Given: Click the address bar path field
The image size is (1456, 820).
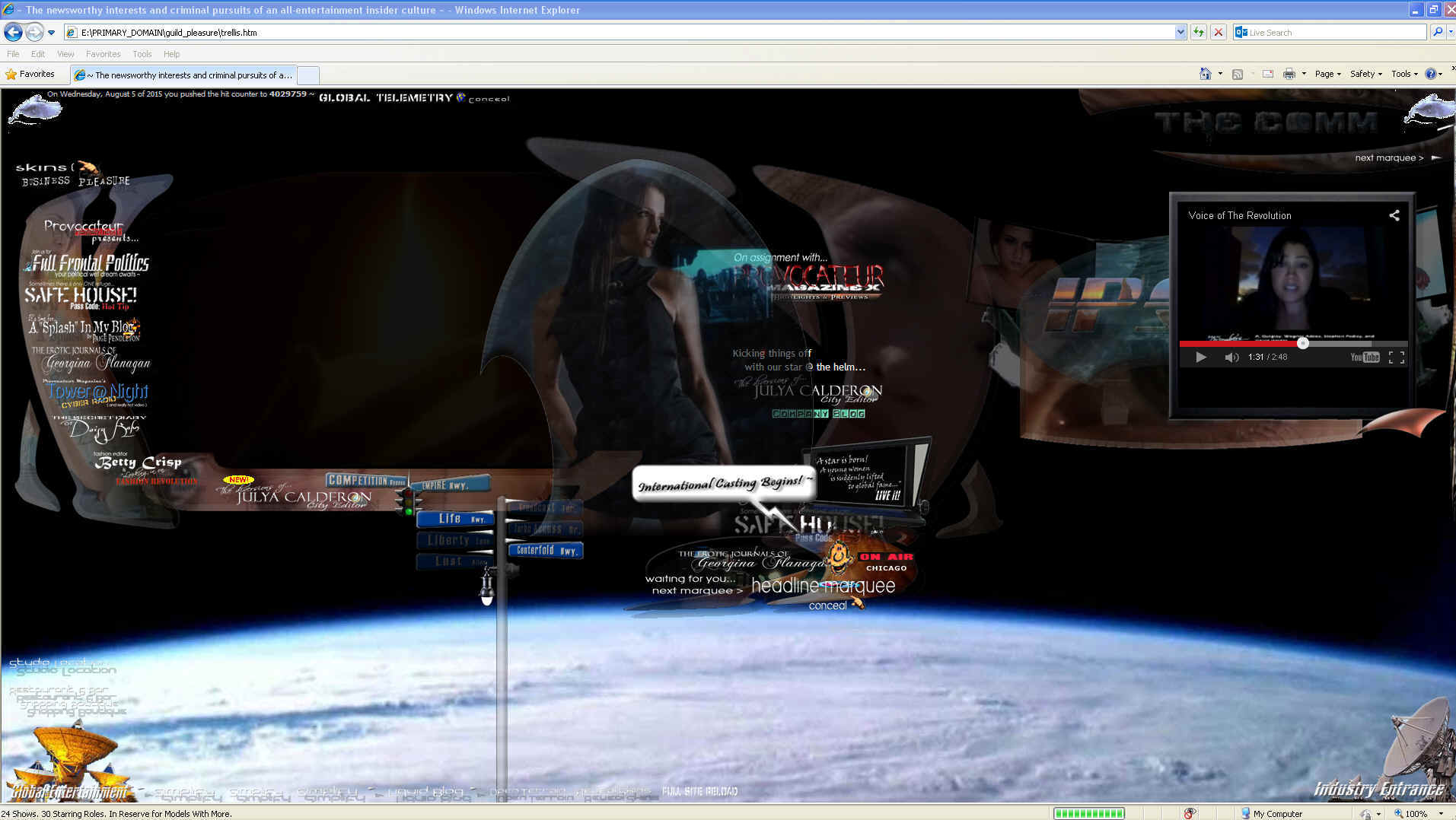Looking at the screenshot, I should [619, 33].
